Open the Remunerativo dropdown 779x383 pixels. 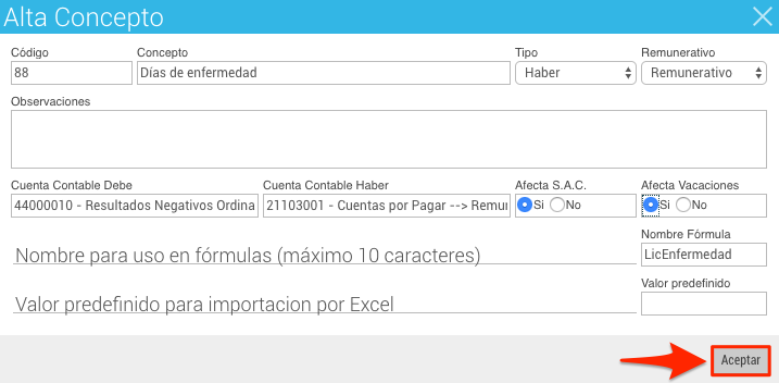pyautogui.click(x=704, y=73)
